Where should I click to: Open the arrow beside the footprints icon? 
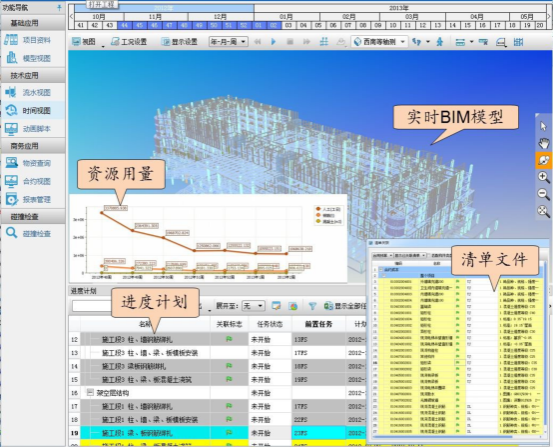tap(428, 42)
